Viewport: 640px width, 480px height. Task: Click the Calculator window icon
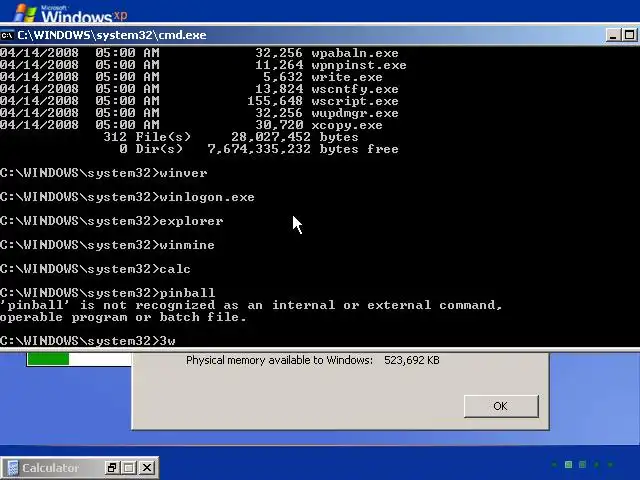pos(12,468)
